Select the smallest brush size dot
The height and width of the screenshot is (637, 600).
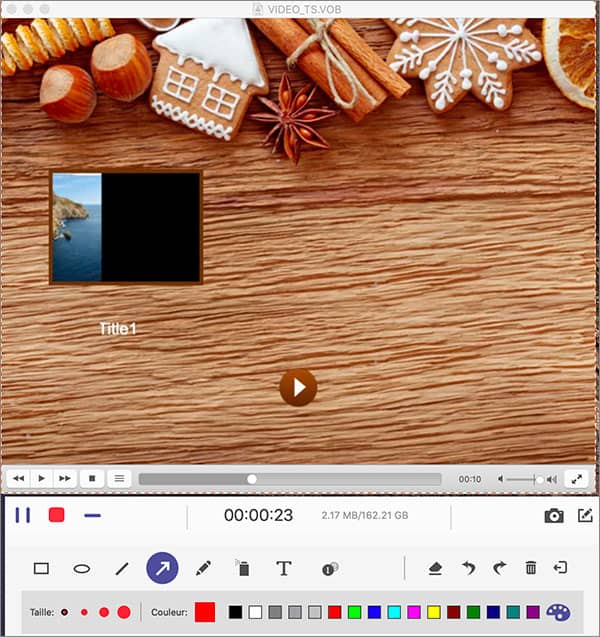[x=65, y=611]
